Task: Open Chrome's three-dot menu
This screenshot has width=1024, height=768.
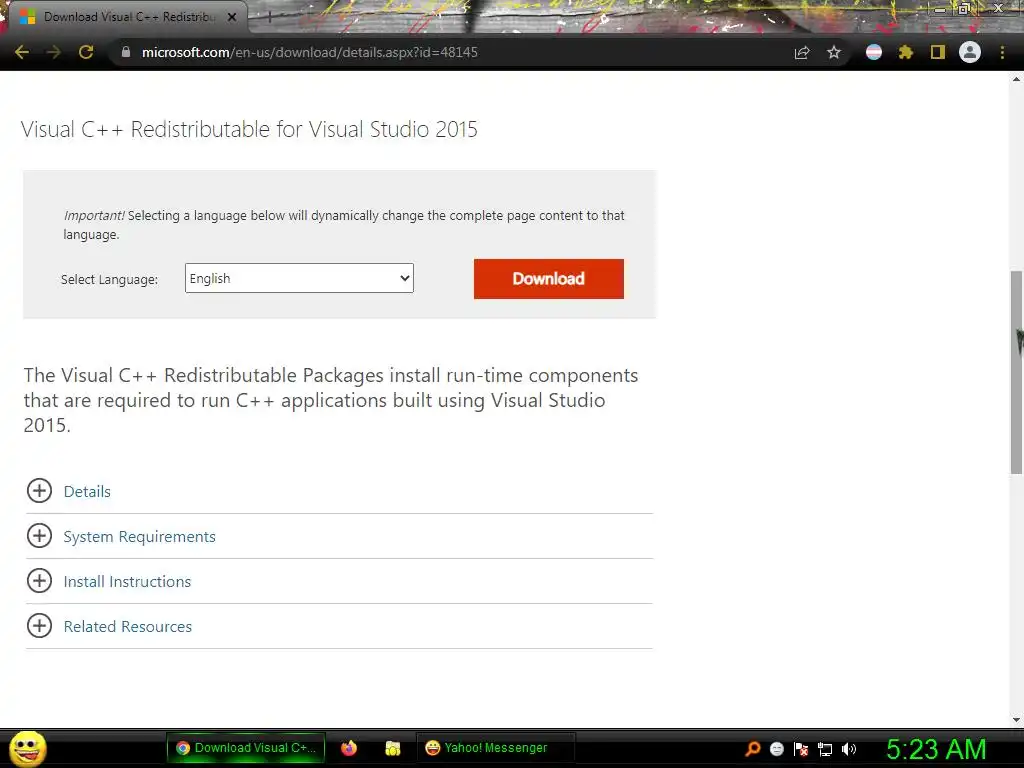Action: (1002, 52)
